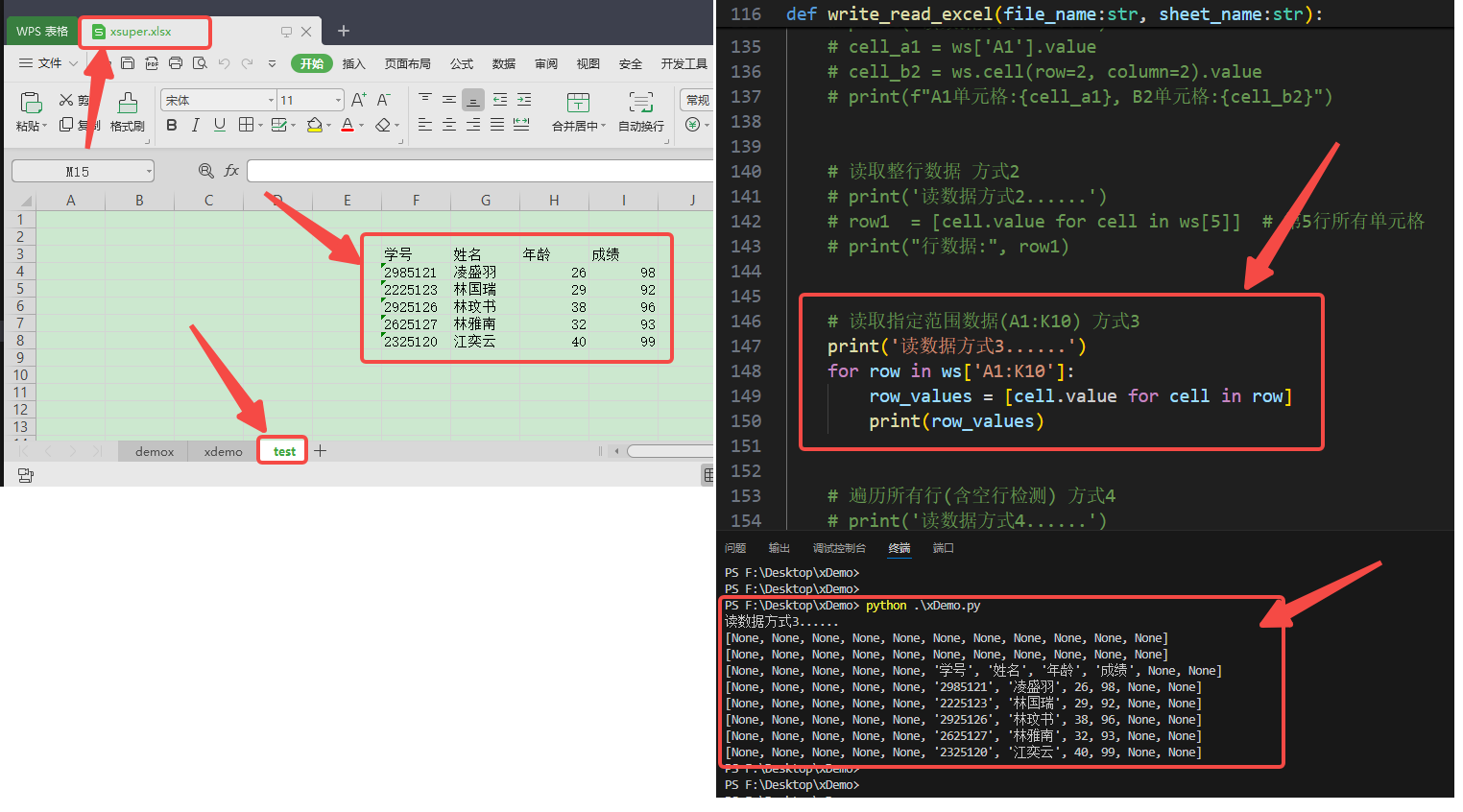Switch to the 插入 (Insert) ribbon tab

pyautogui.click(x=354, y=63)
